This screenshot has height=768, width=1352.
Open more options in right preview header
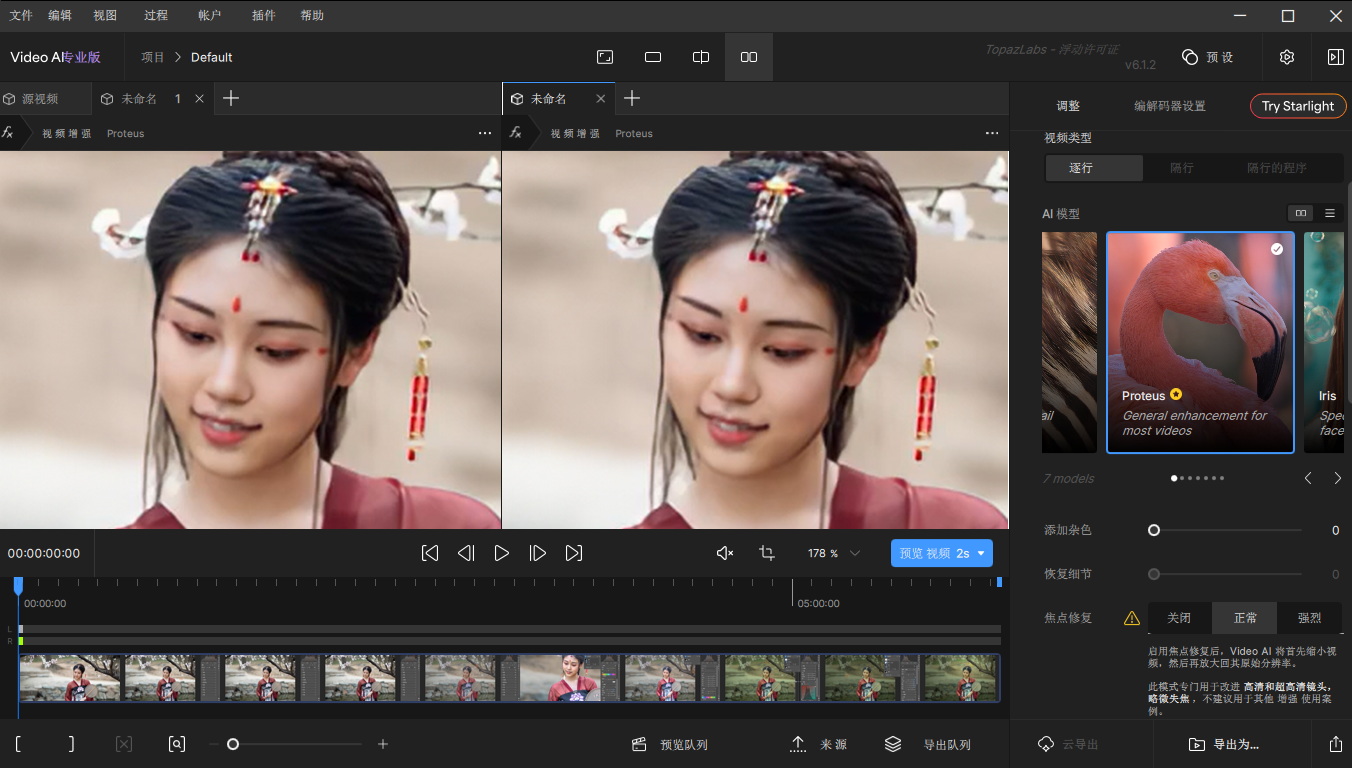(x=992, y=133)
